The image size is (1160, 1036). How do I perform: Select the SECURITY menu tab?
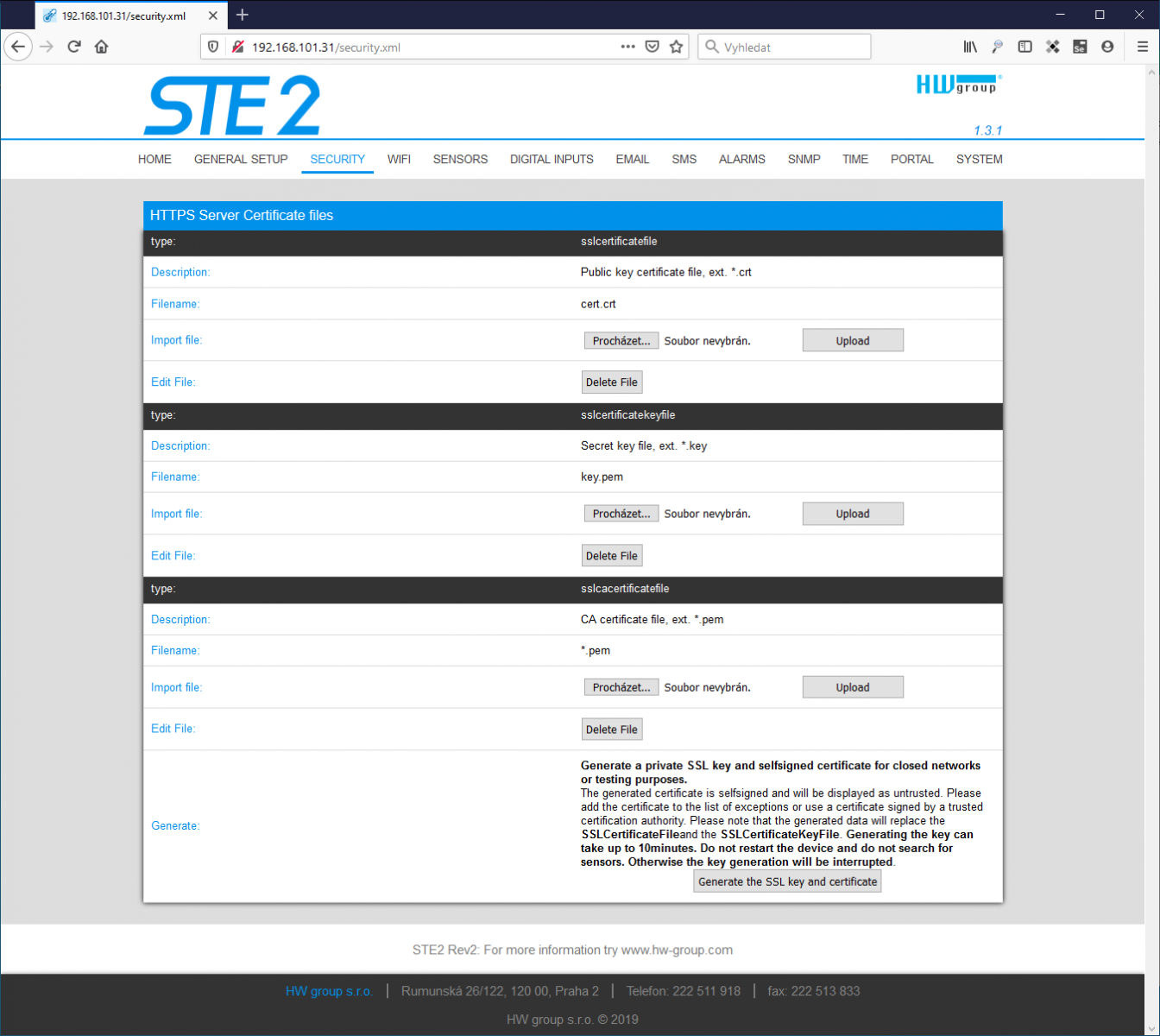337,159
